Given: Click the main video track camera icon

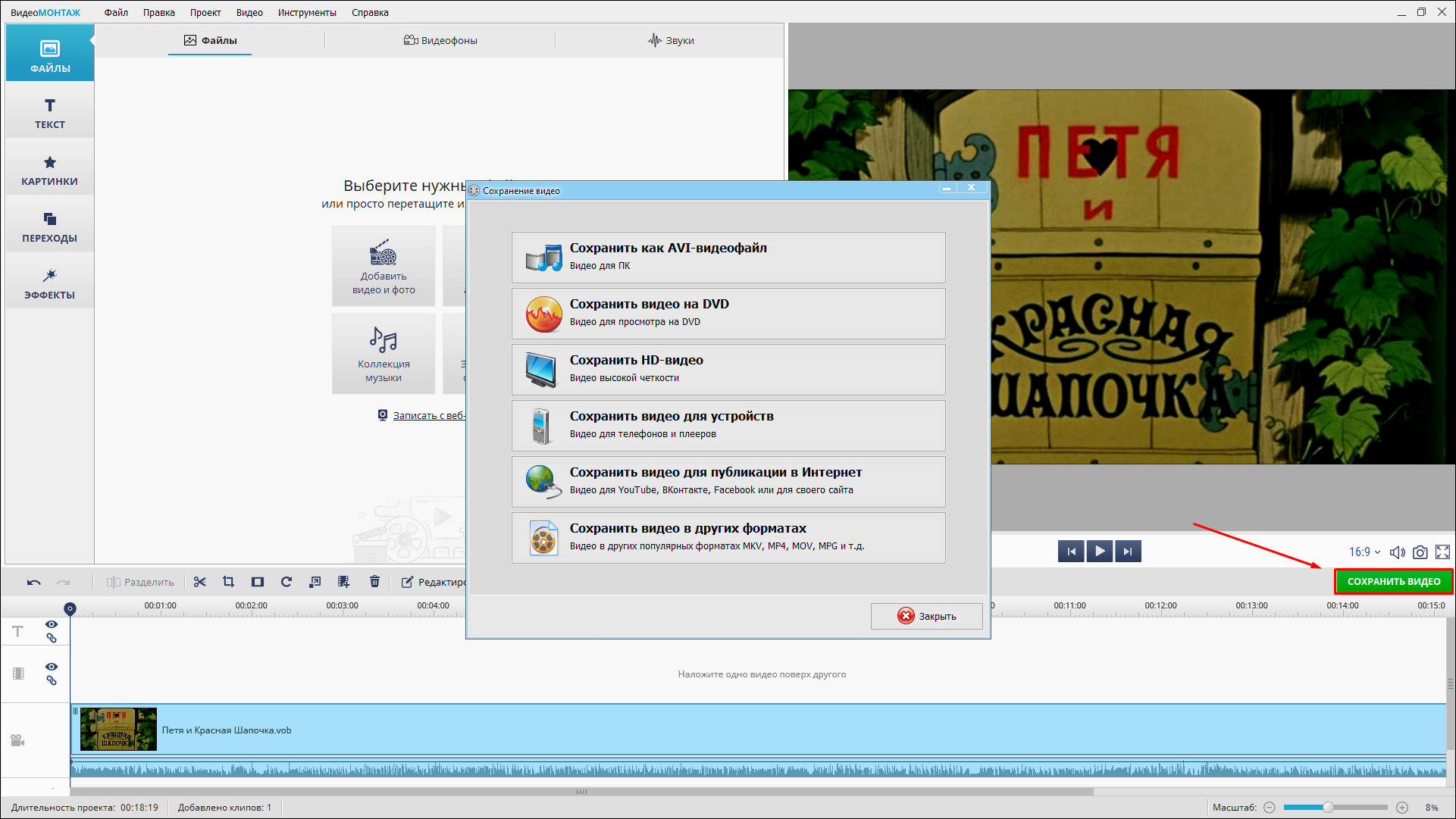Looking at the screenshot, I should pos(17,740).
